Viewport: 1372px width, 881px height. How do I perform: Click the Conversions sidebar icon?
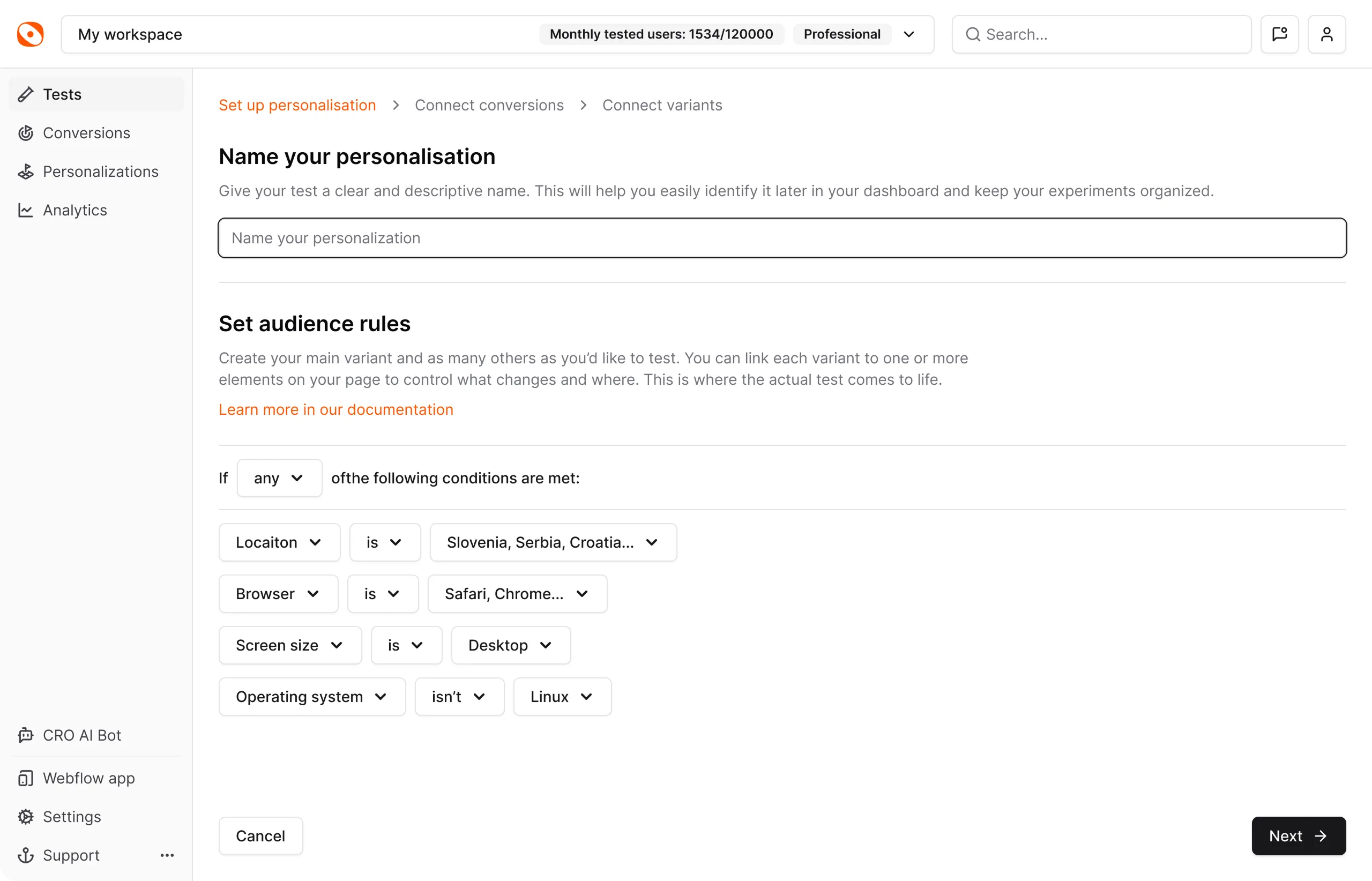point(26,133)
